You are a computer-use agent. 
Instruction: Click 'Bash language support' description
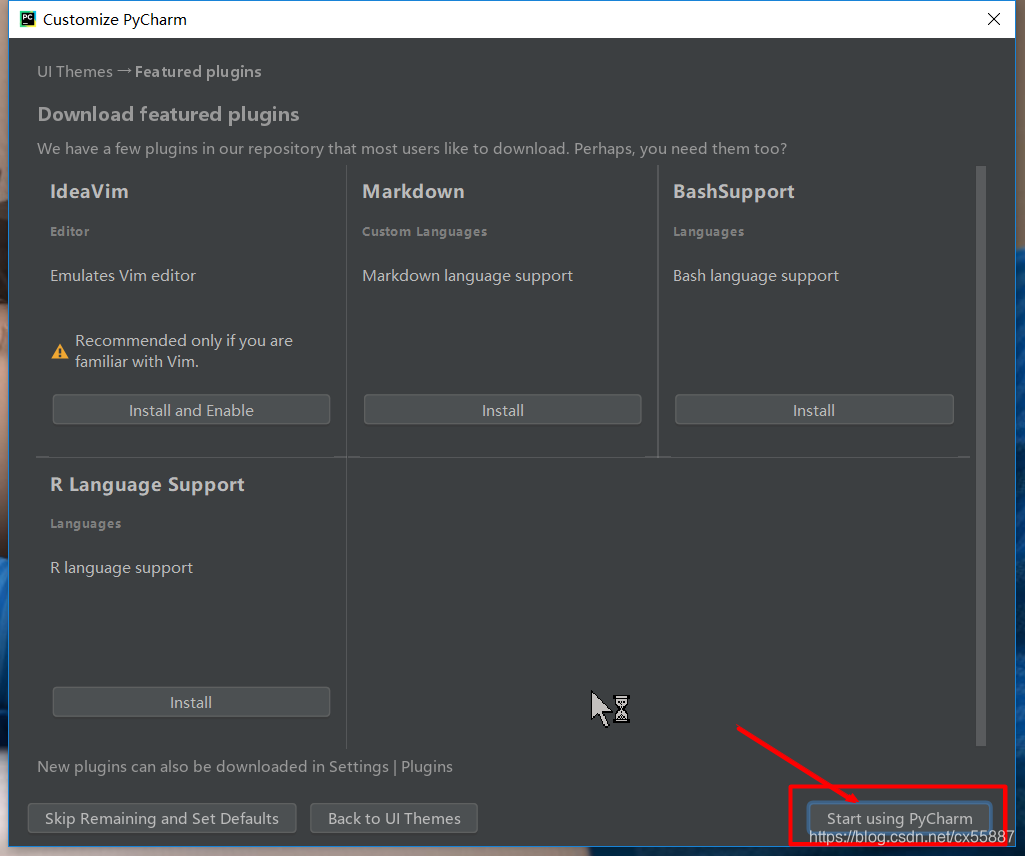click(x=756, y=276)
